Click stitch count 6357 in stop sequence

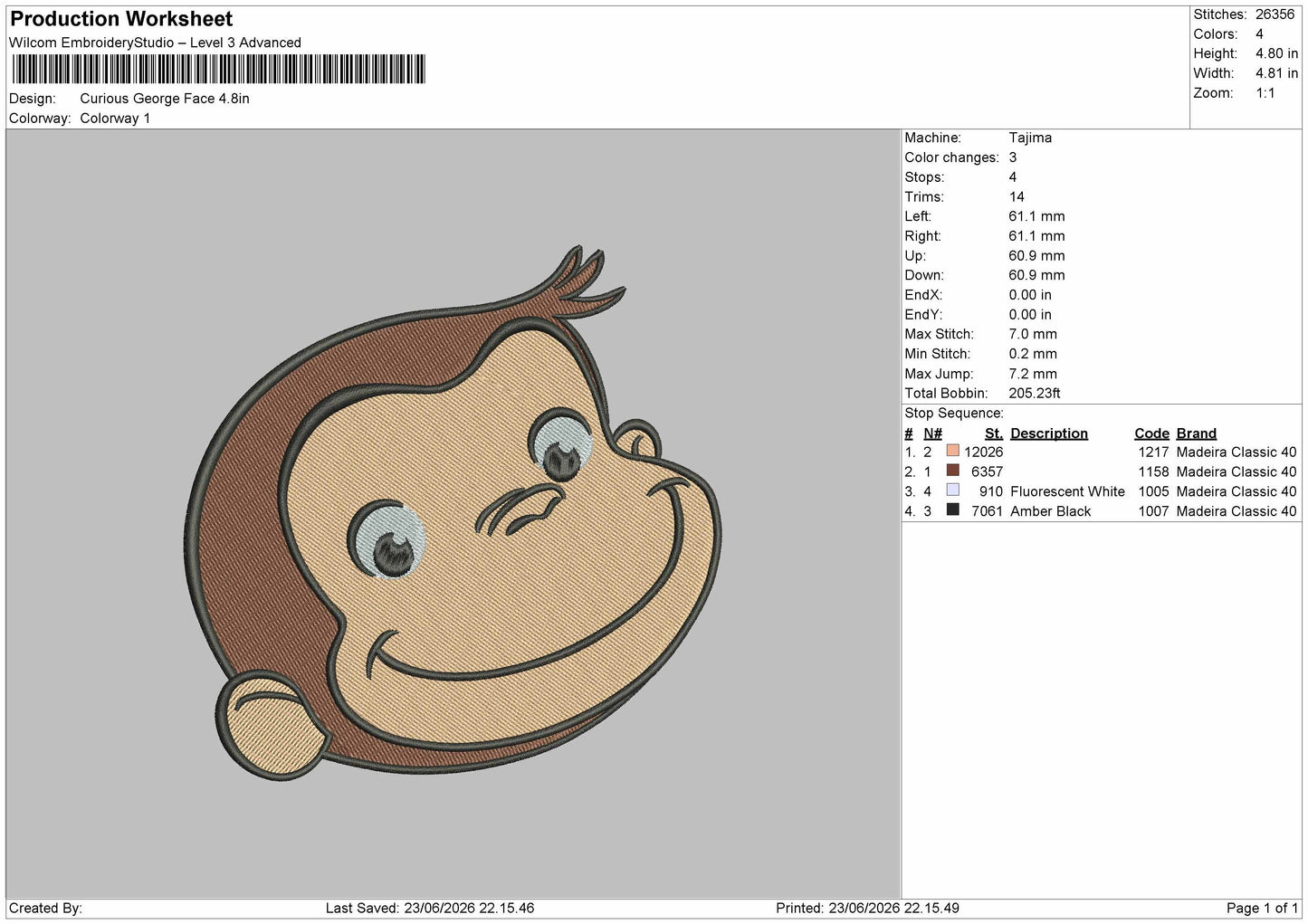[987, 472]
